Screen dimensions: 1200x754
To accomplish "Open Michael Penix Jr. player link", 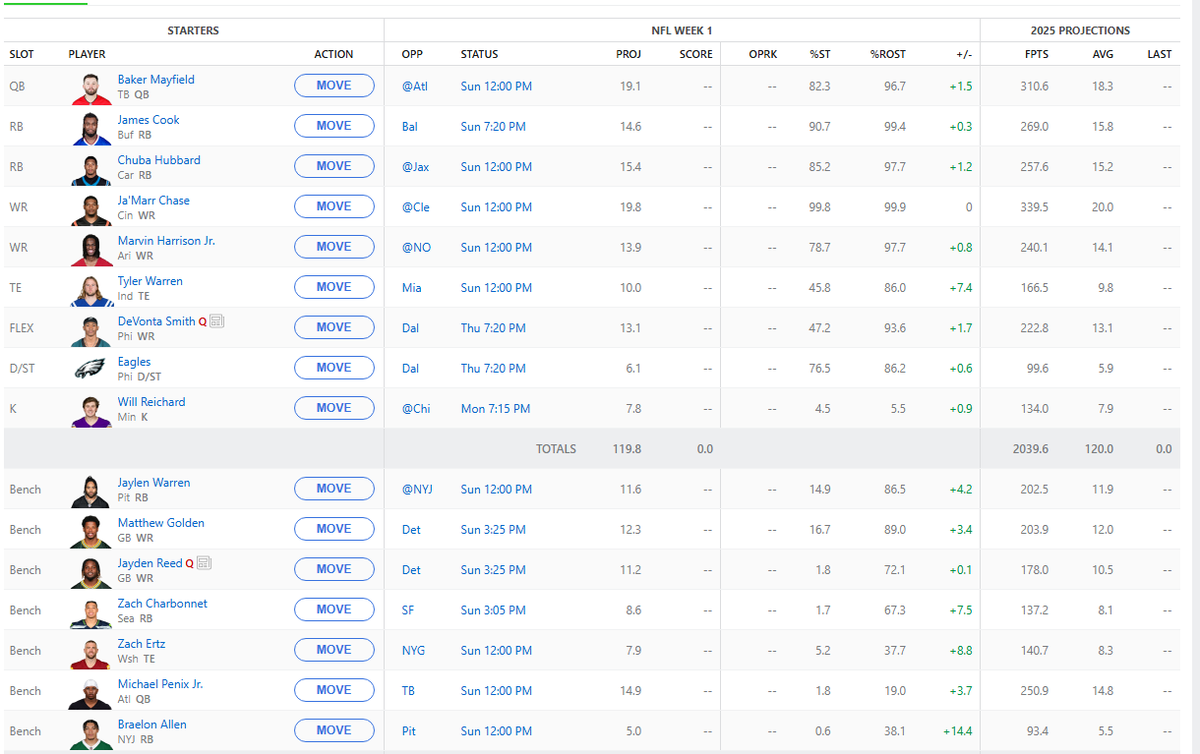I will pos(160,684).
